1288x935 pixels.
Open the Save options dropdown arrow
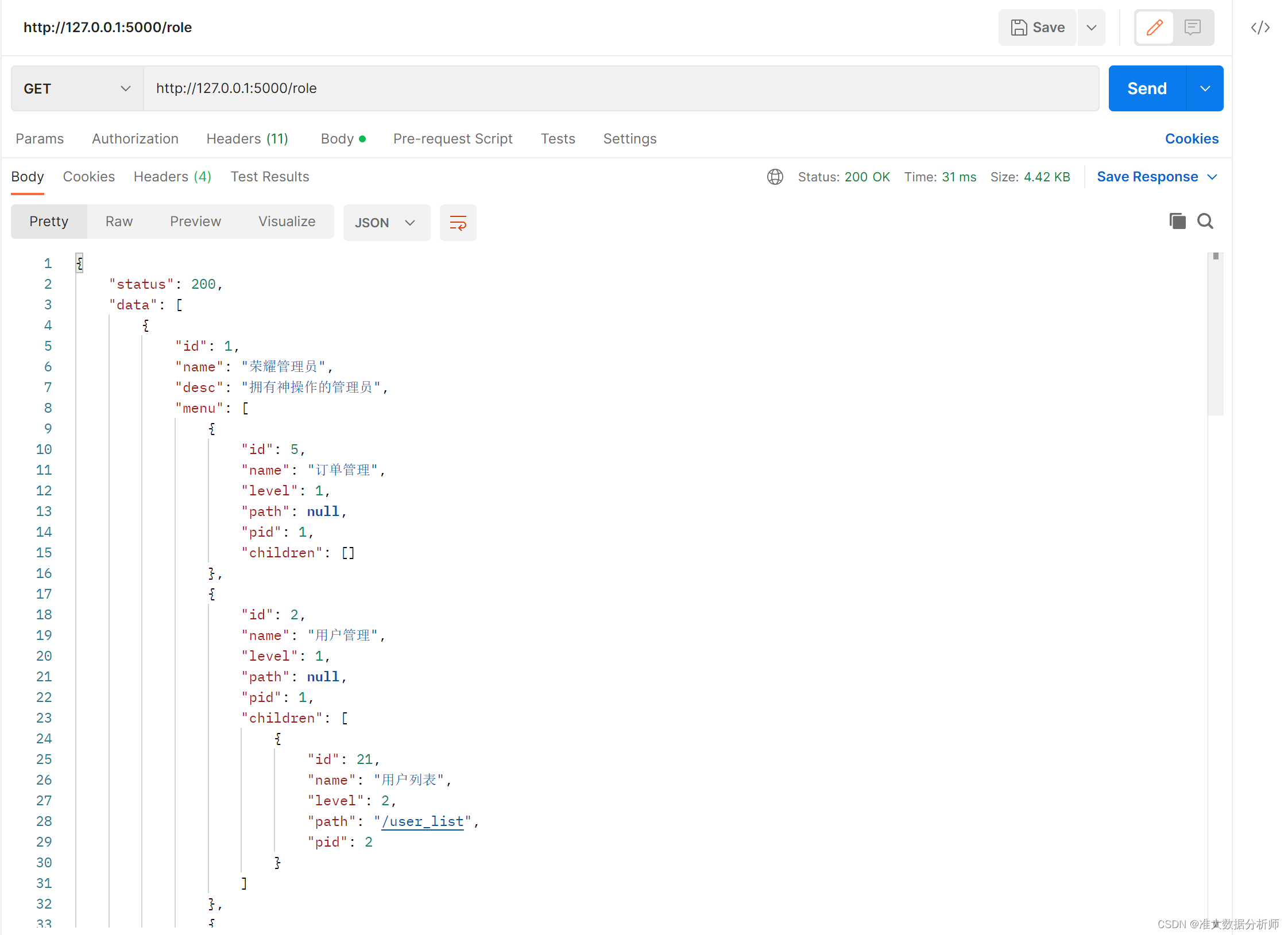point(1092,28)
